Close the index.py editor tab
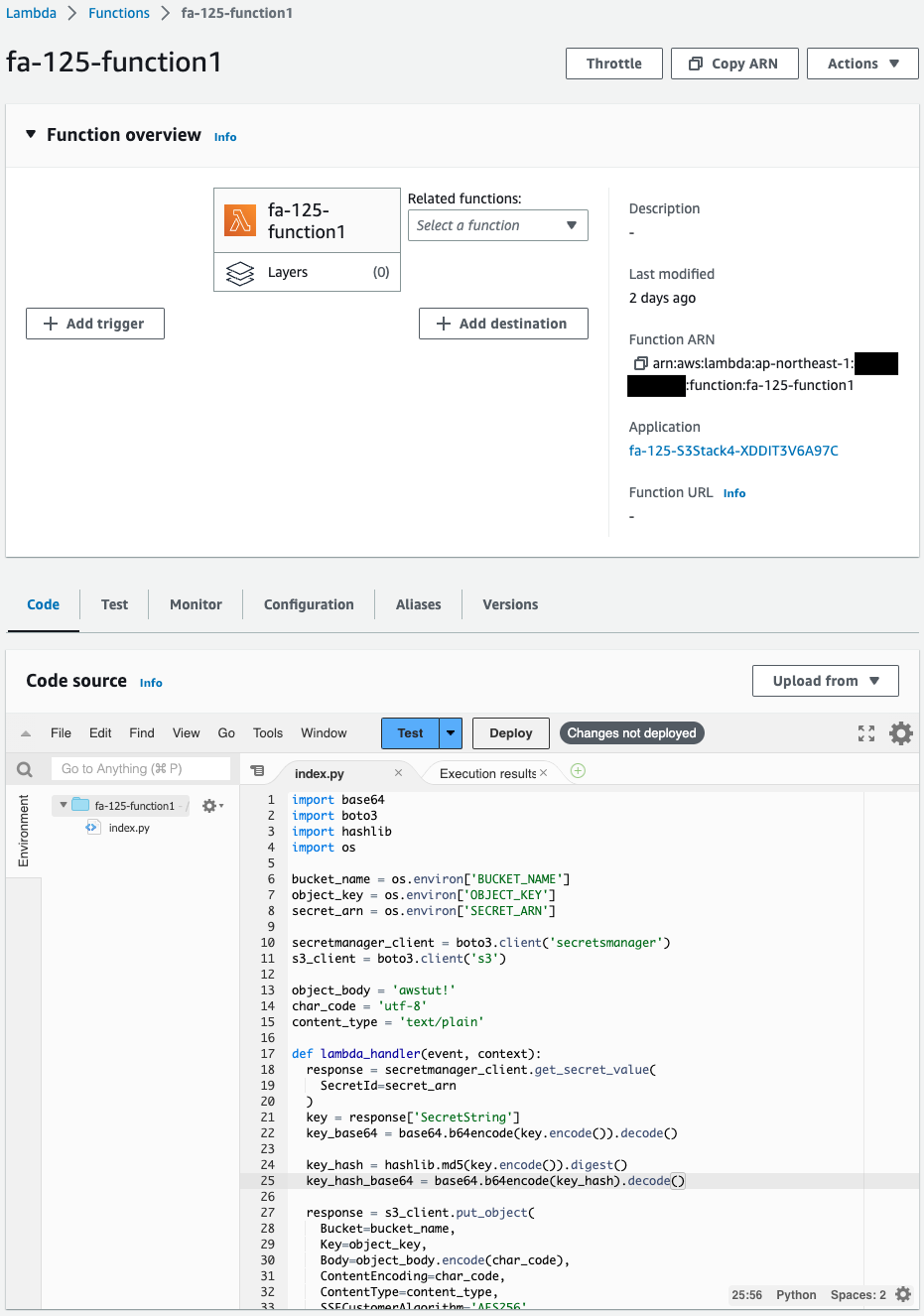 tap(398, 773)
